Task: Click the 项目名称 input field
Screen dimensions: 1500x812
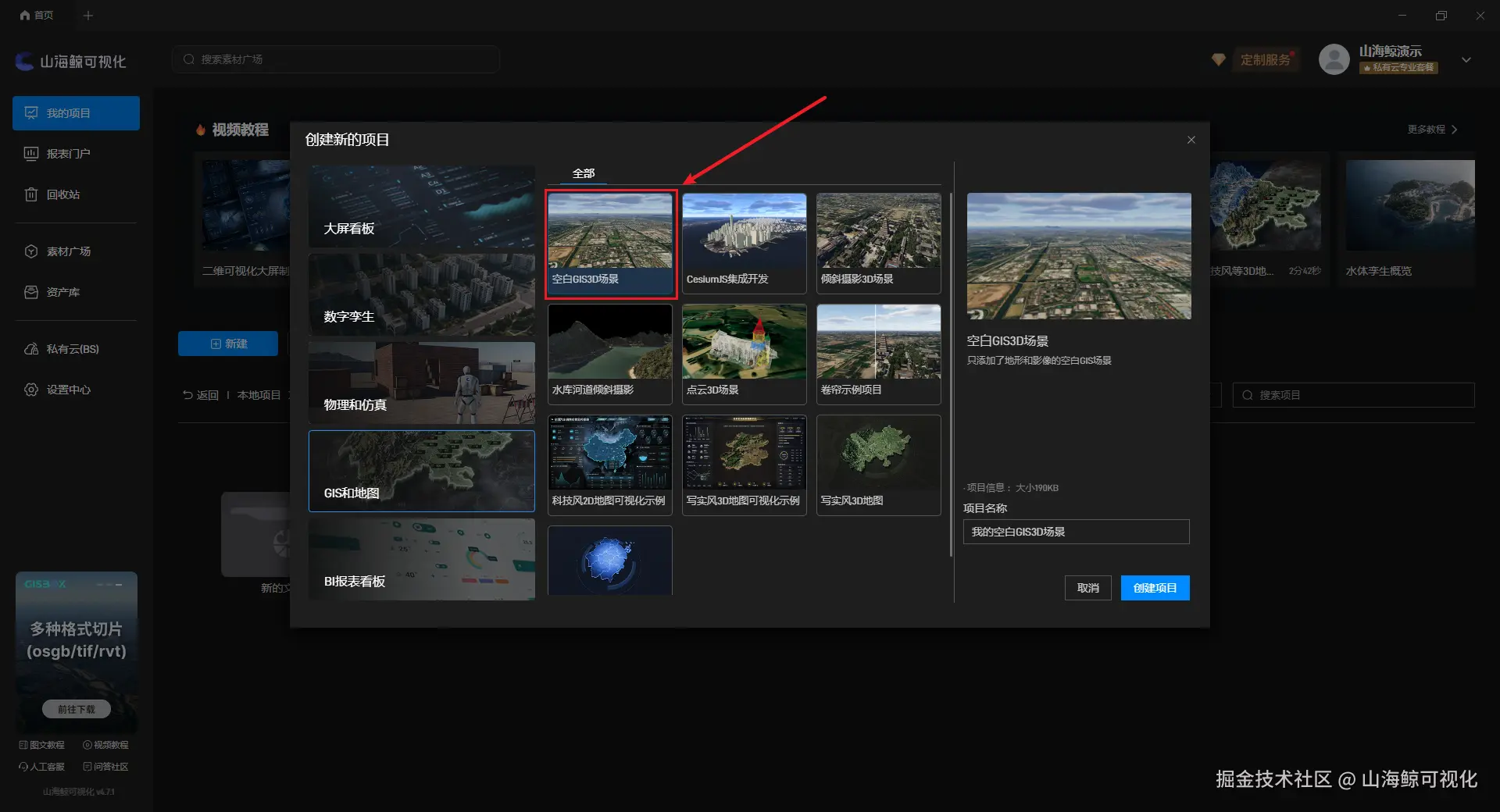Action: tap(1077, 532)
